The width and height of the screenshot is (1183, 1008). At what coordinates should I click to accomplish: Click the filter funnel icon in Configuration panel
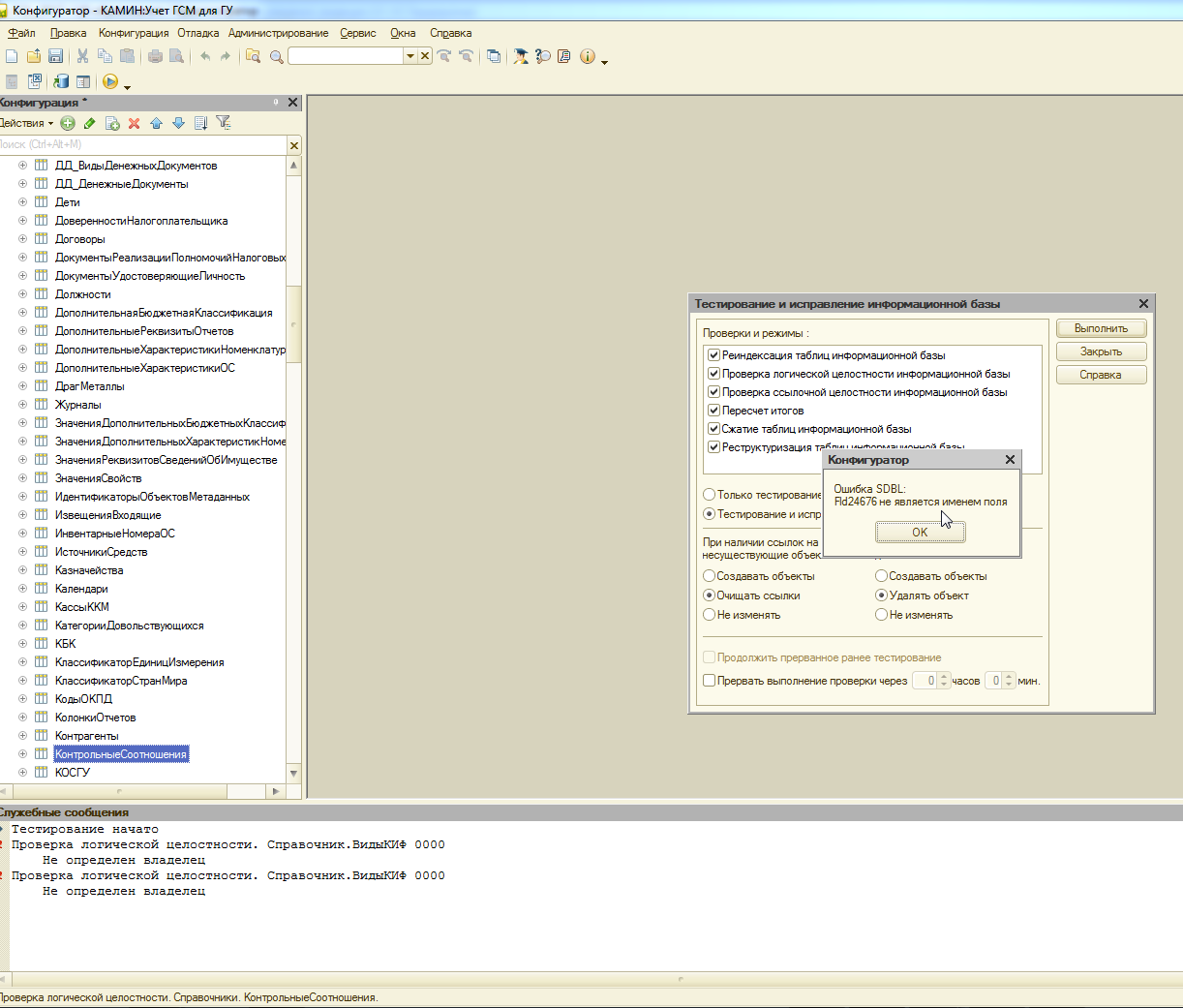[x=224, y=123]
